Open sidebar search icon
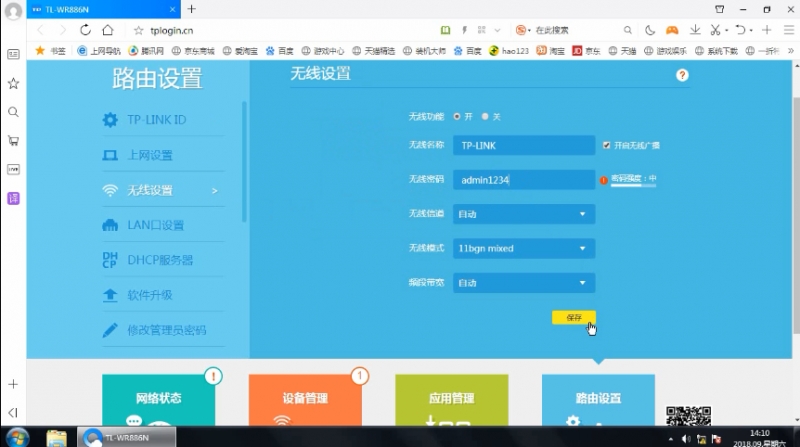The width and height of the screenshot is (800, 447). [x=13, y=112]
